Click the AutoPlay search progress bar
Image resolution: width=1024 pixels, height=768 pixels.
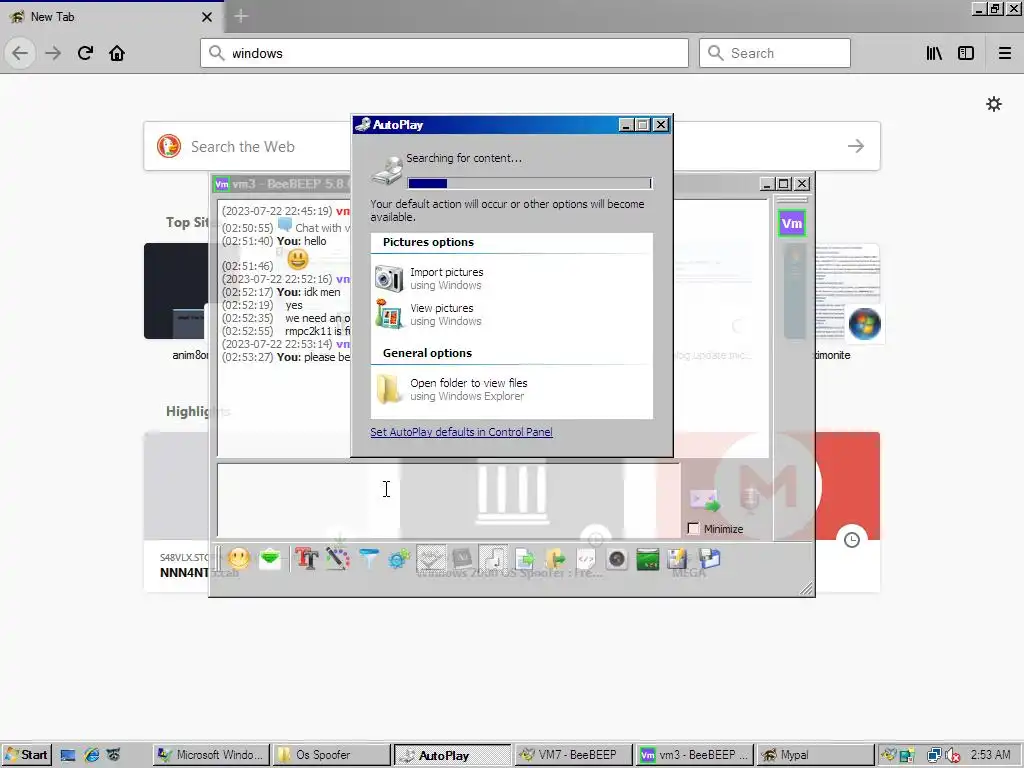[529, 184]
